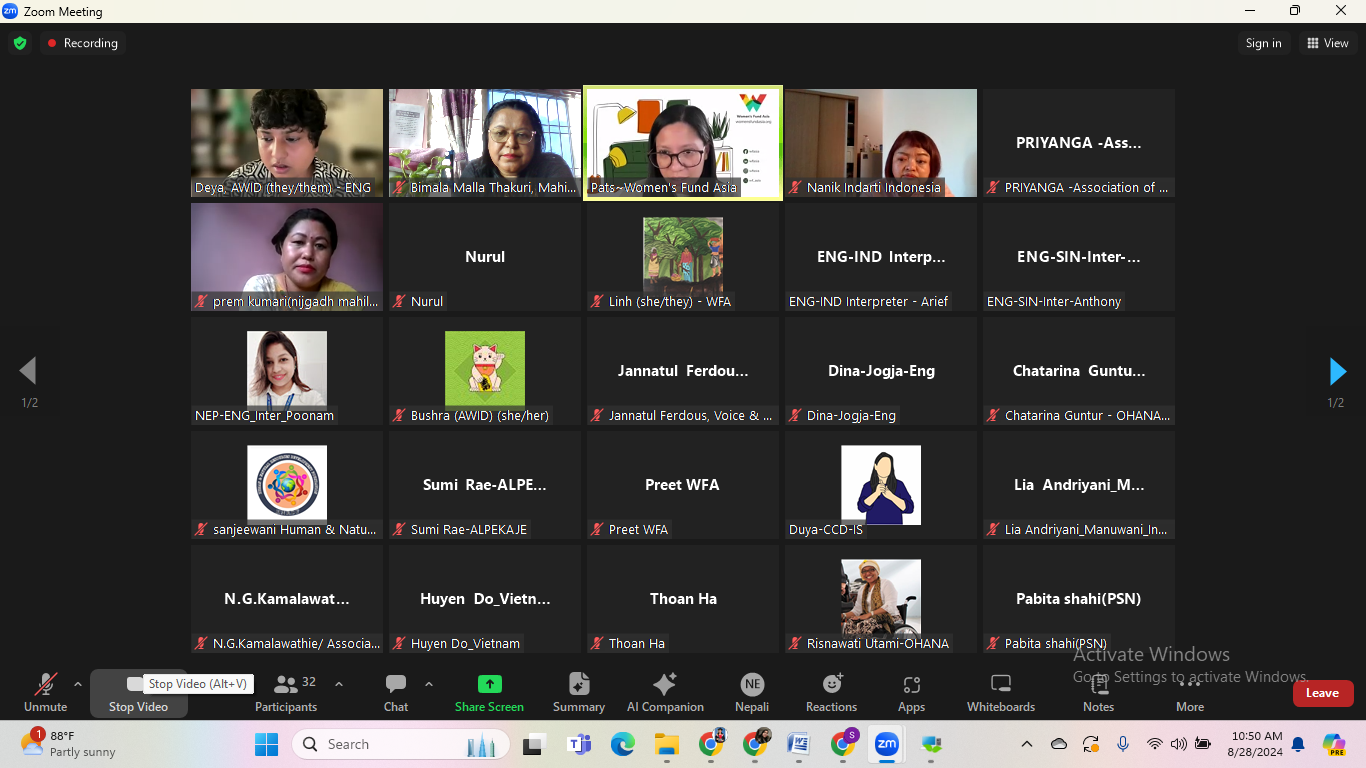1366x768 pixels.
Task: Expand the arrow next to Chat
Action: (x=429, y=685)
